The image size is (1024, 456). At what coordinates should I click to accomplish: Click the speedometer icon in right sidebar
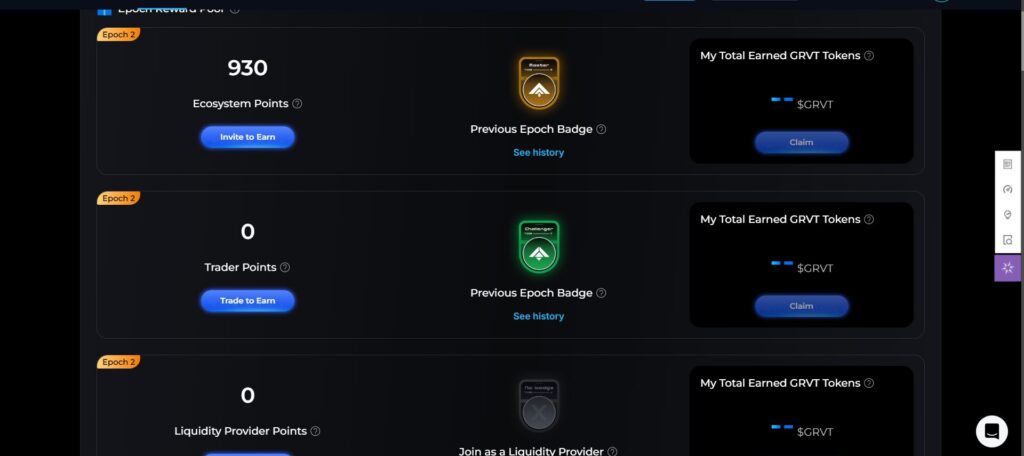pos(1008,189)
